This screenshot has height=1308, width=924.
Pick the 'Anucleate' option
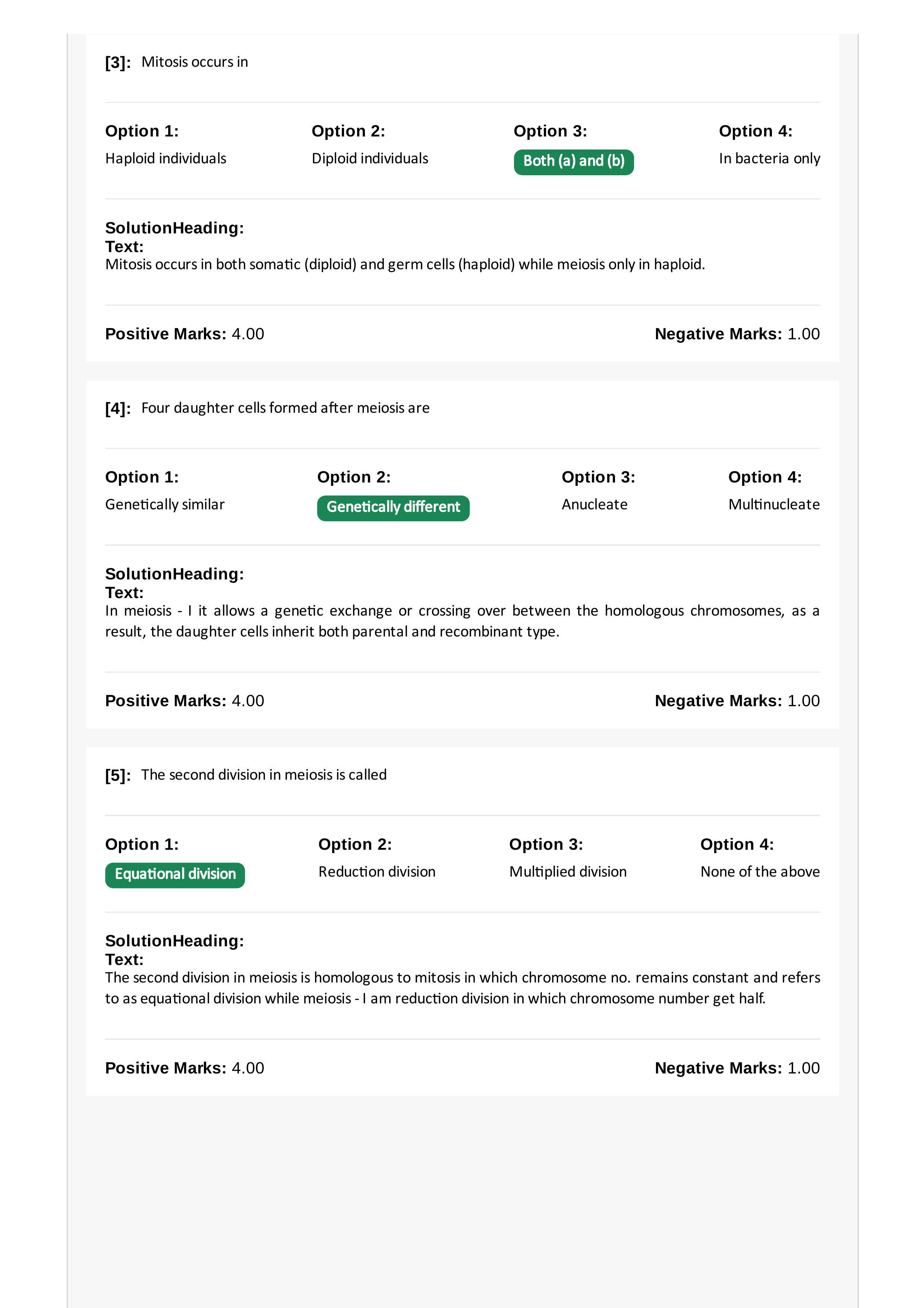coord(595,504)
